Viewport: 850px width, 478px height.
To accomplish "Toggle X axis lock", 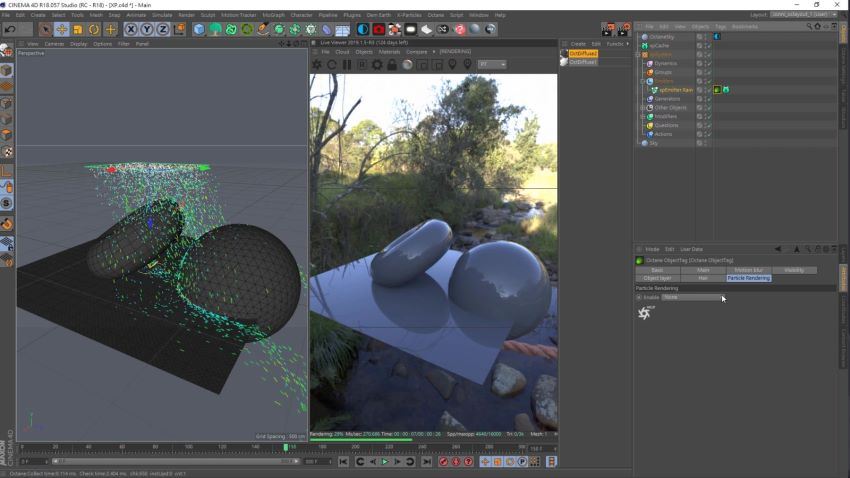I will [131, 29].
